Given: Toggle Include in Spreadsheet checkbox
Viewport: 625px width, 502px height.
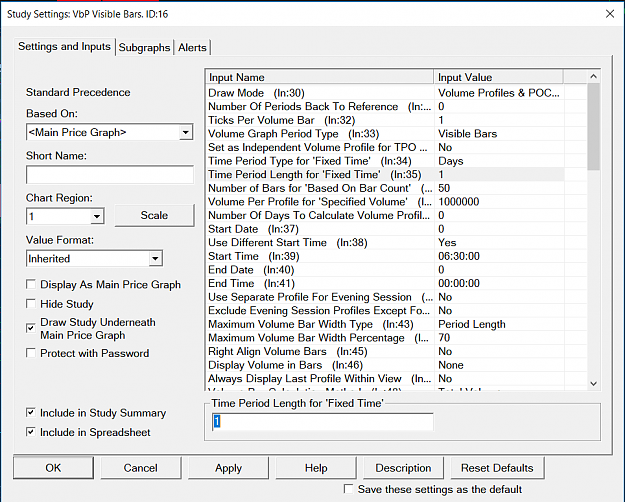Looking at the screenshot, I should (x=31, y=432).
